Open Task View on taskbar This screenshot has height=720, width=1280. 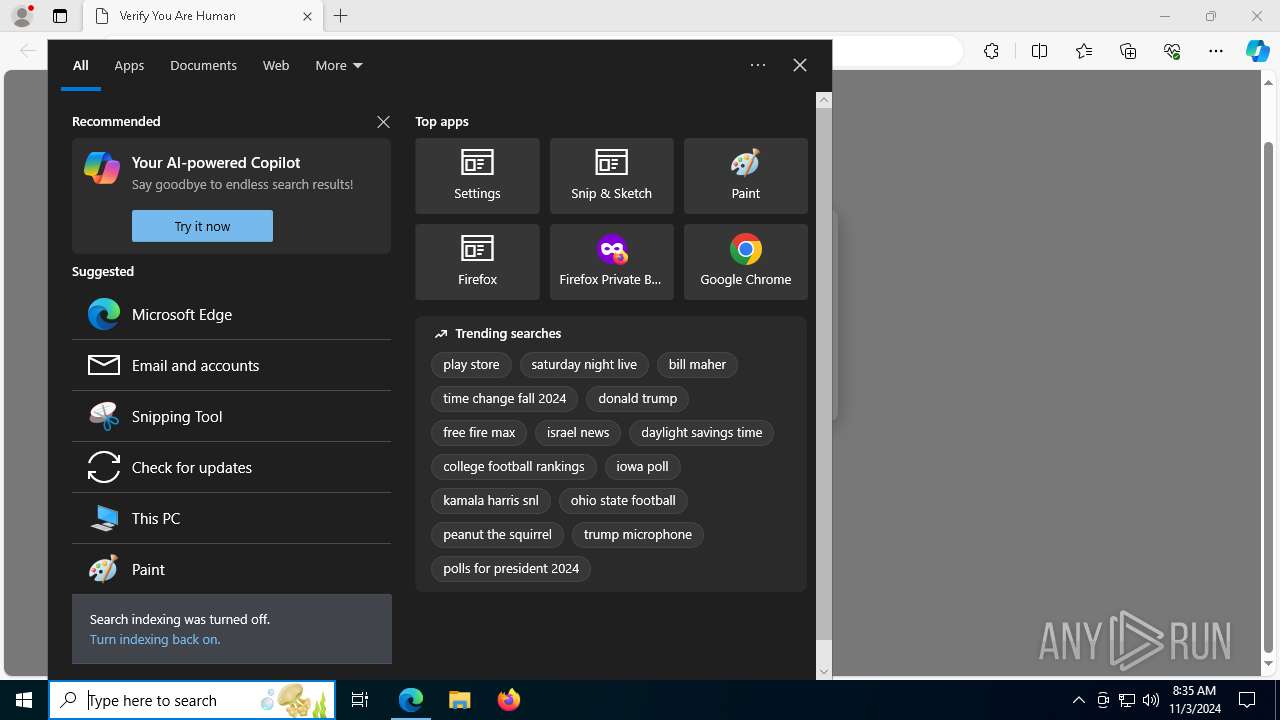click(360, 700)
